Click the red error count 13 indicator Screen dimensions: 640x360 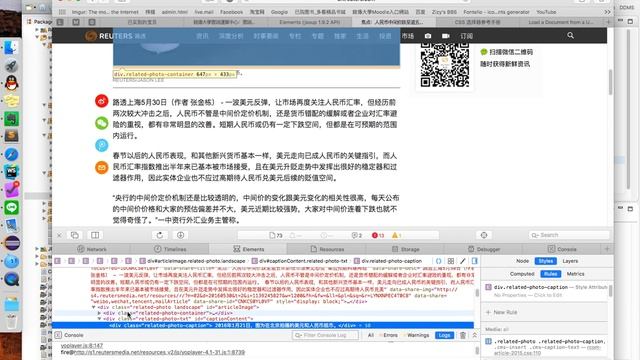pos(378,235)
